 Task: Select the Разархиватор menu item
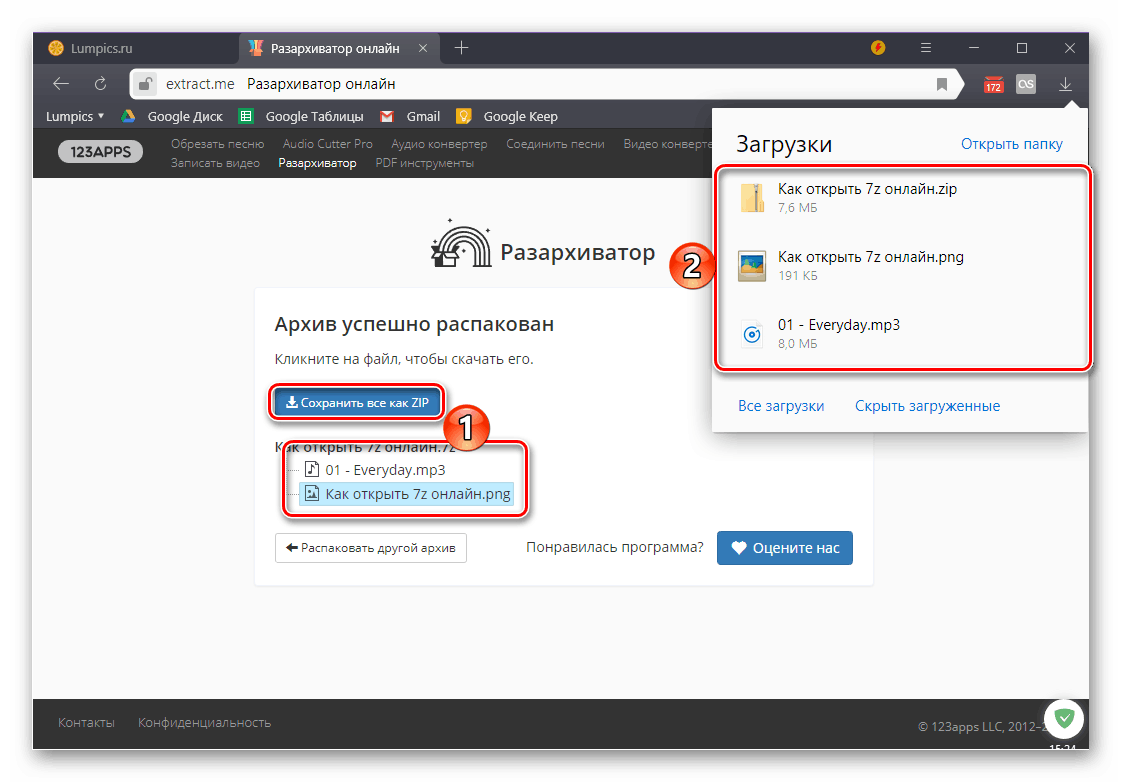pyautogui.click(x=317, y=163)
